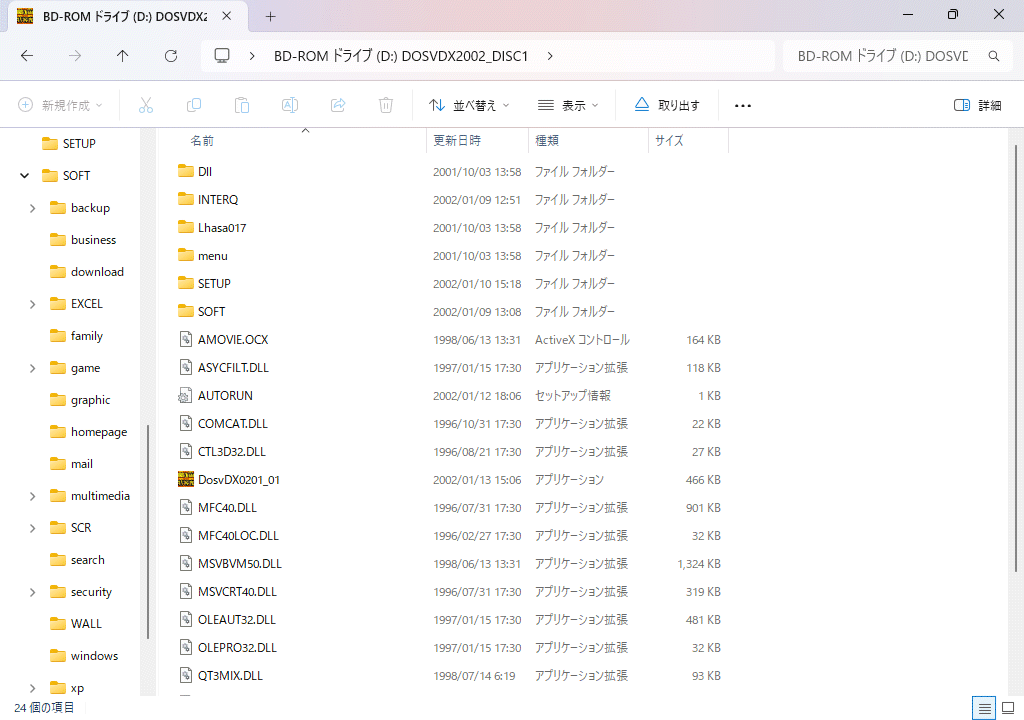
Task: Toggle the details pane button
Action: (977, 105)
